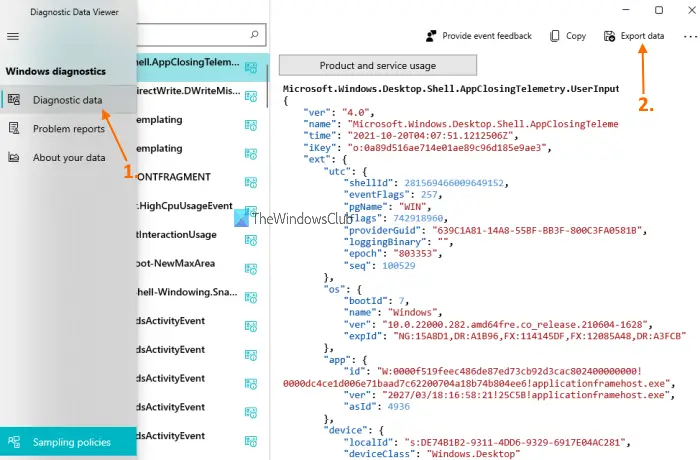Click the feedback person icon

click(431, 36)
